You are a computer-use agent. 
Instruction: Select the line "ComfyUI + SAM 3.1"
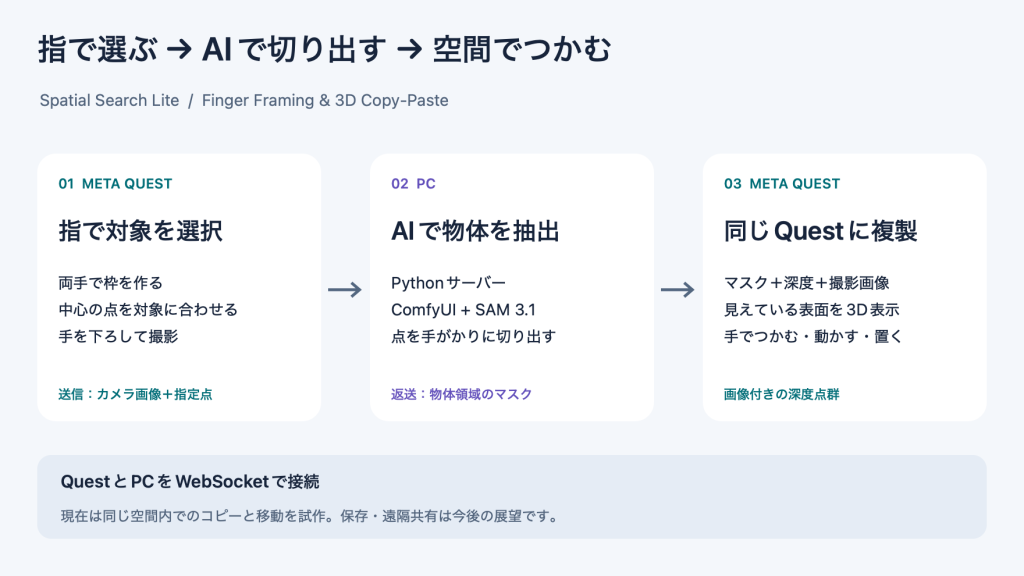463,310
